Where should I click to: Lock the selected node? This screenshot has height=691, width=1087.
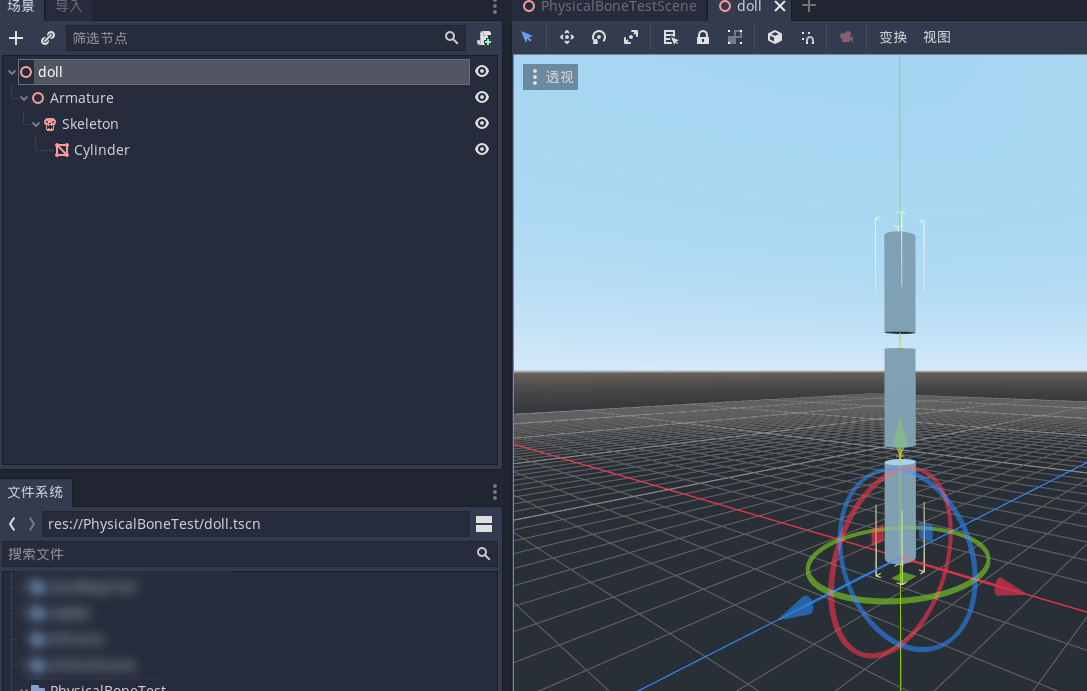pyautogui.click(x=702, y=37)
